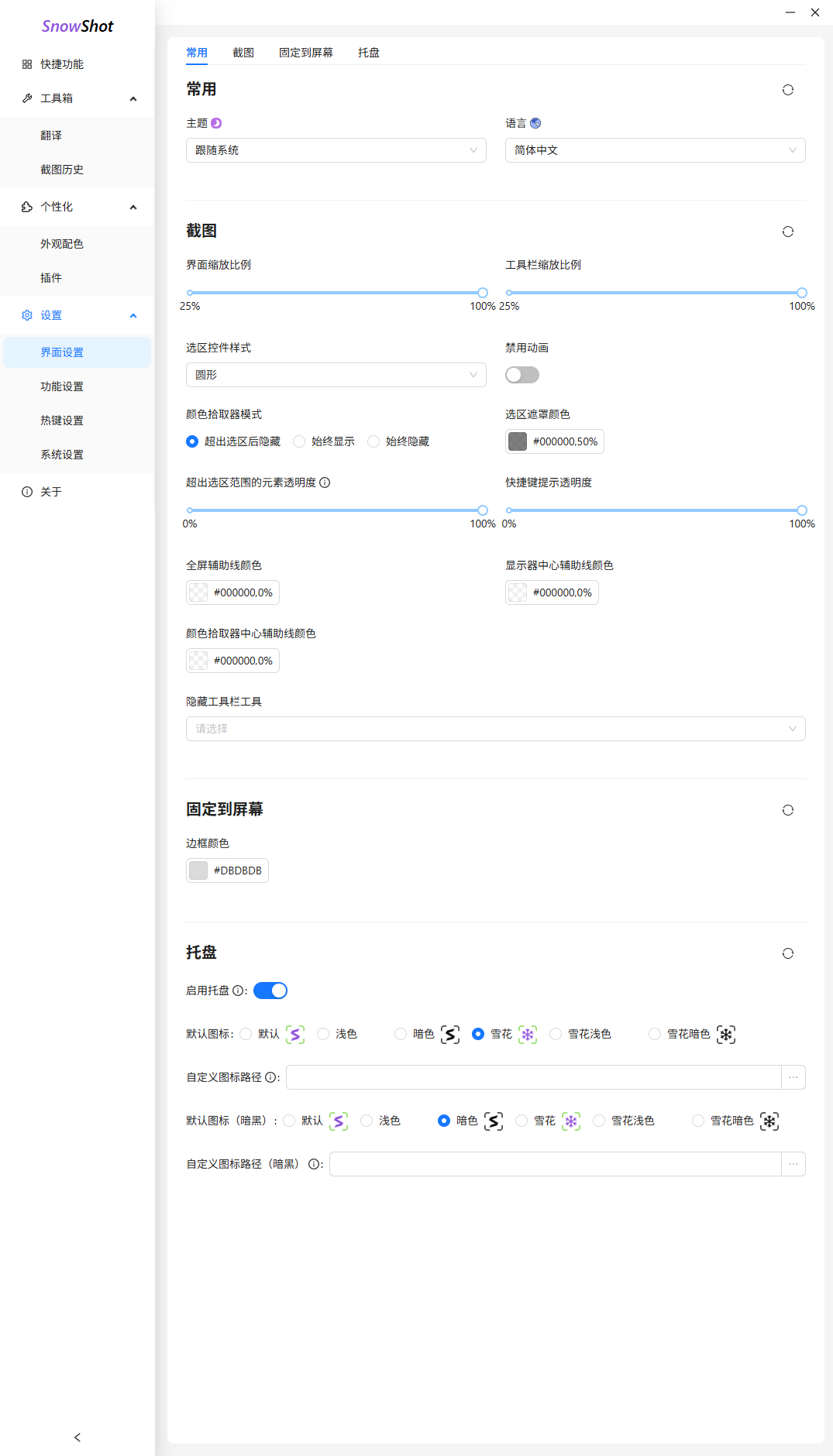Open the 语言 dropdown showing 简体中文
833x1456 pixels.
click(655, 150)
